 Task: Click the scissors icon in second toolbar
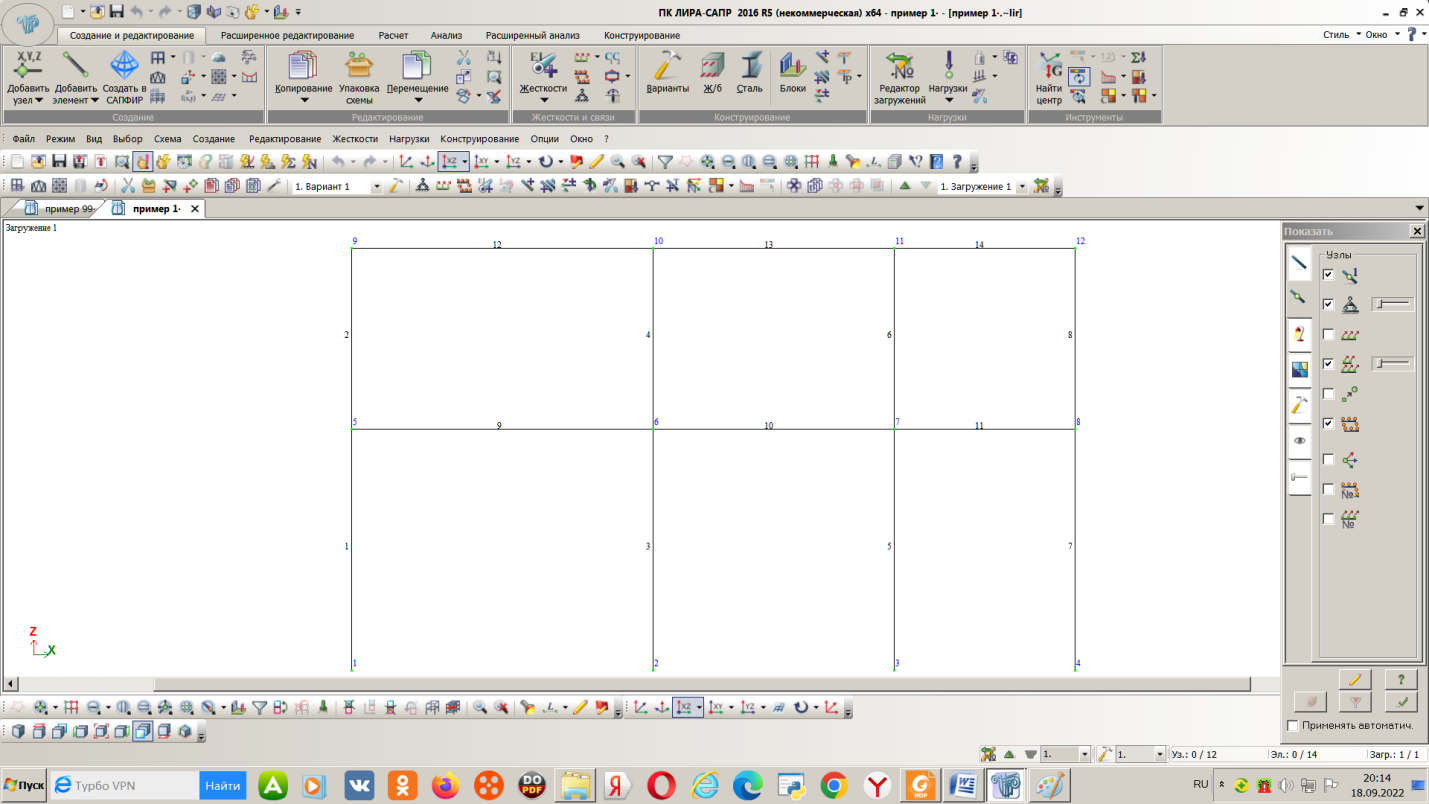(128, 186)
